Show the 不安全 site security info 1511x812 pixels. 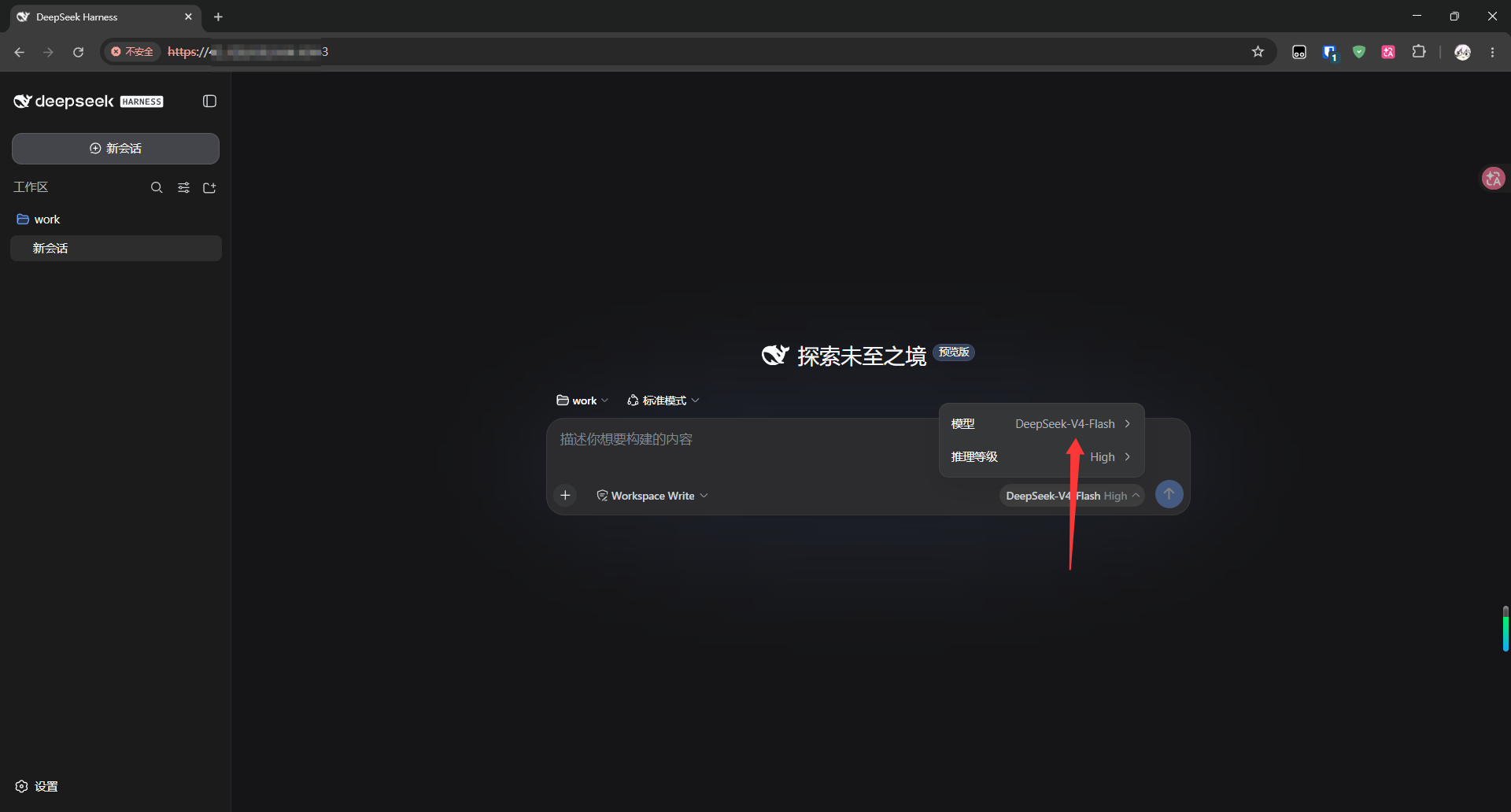coord(132,52)
